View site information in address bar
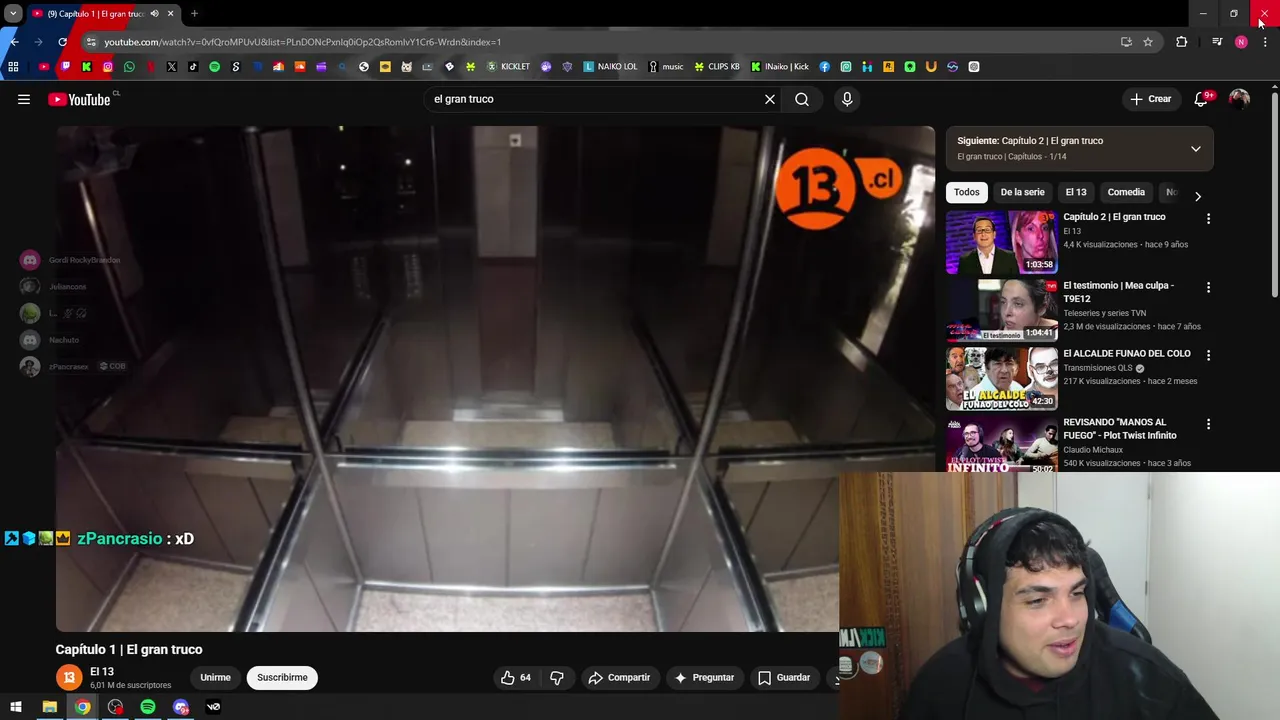Image resolution: width=1280 pixels, height=720 pixels. tap(91, 42)
